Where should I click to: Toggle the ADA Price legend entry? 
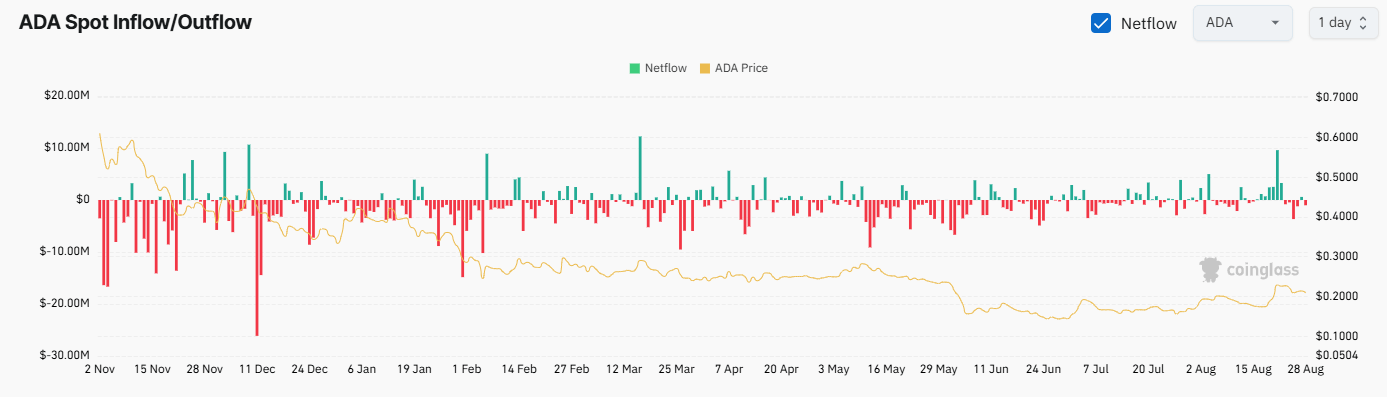point(733,68)
